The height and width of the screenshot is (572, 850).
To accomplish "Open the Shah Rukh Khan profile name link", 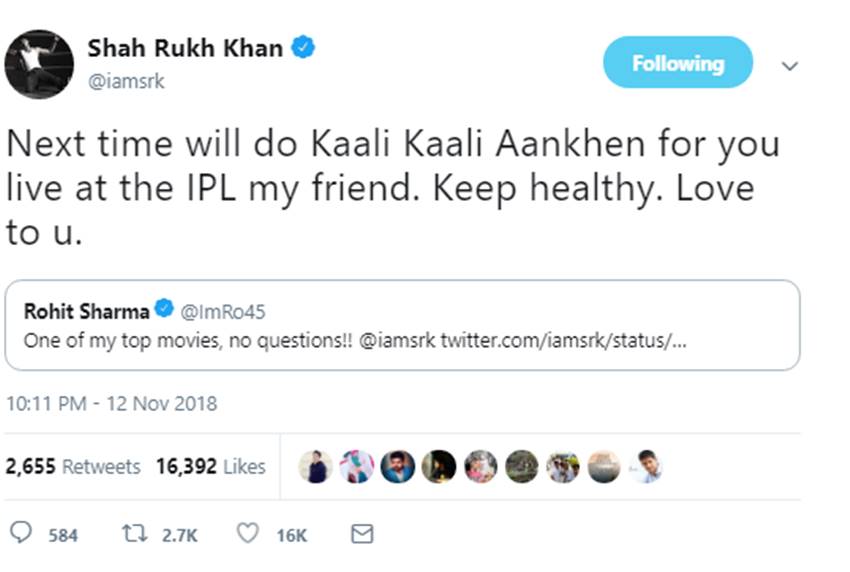I will [185, 48].
